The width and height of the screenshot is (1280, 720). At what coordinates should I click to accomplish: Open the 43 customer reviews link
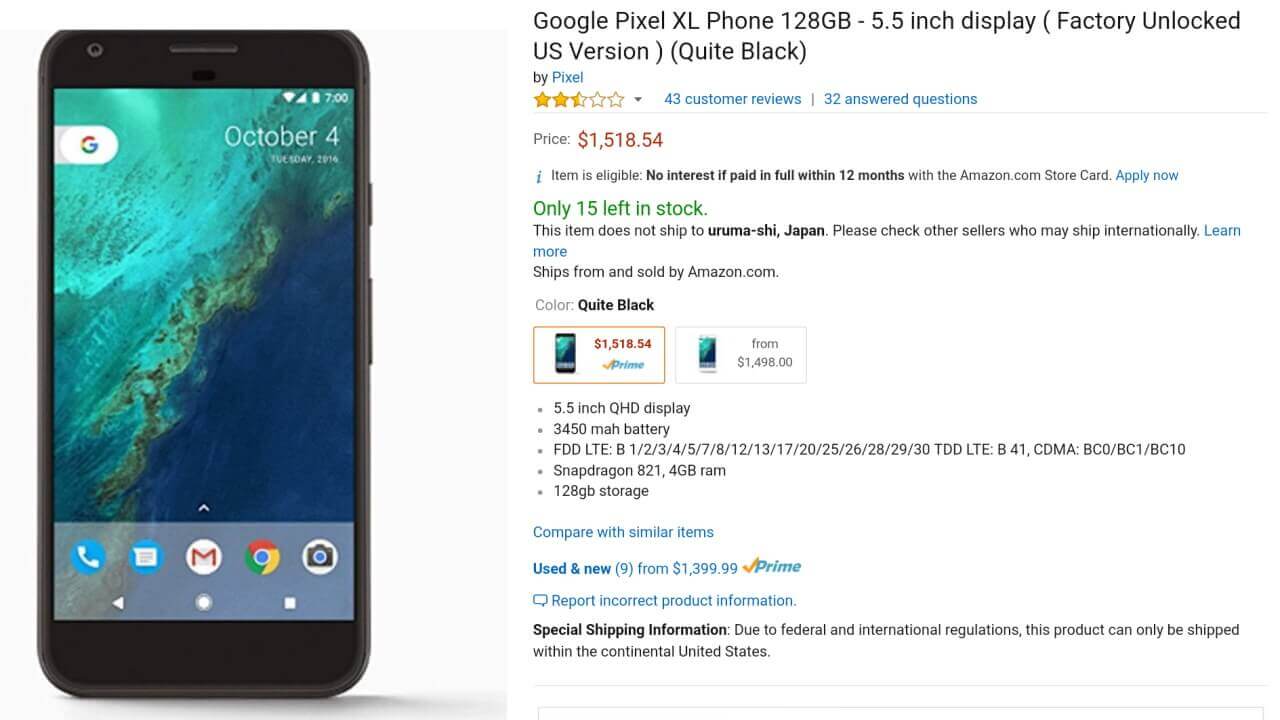pos(731,99)
